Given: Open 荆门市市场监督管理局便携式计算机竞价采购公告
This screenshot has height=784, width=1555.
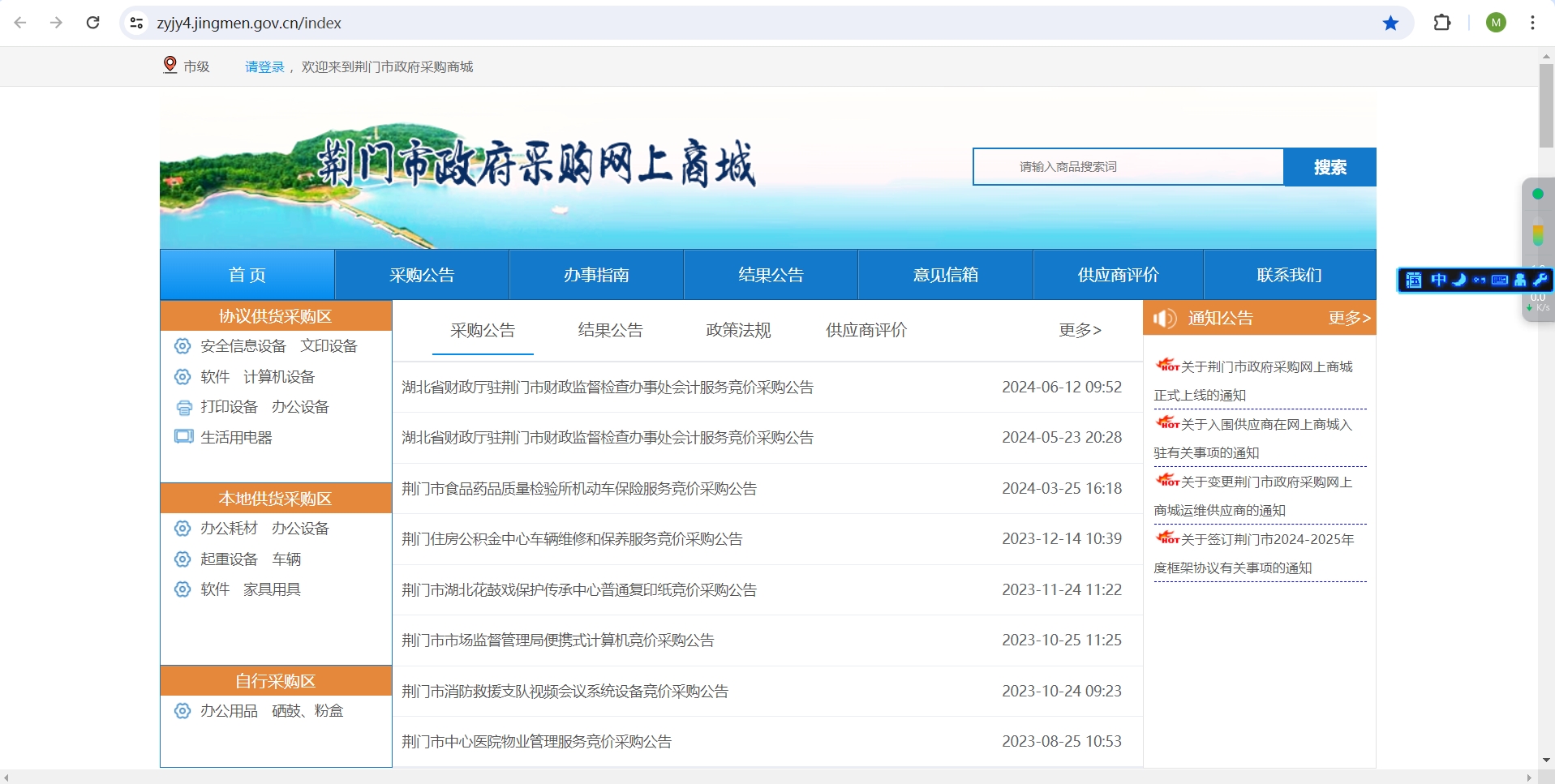Looking at the screenshot, I should 558,640.
